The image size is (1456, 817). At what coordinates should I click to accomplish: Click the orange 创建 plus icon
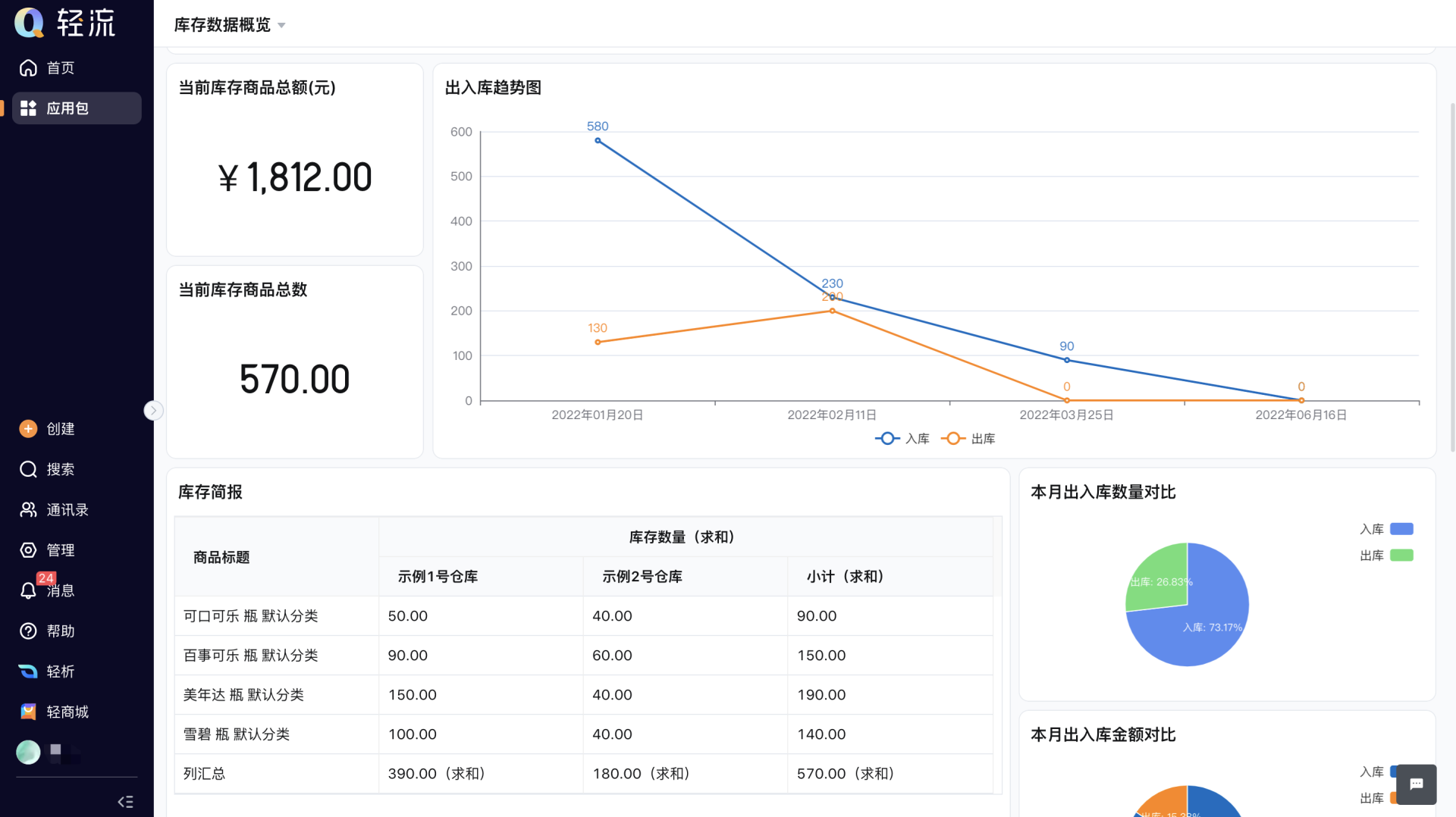coord(28,429)
